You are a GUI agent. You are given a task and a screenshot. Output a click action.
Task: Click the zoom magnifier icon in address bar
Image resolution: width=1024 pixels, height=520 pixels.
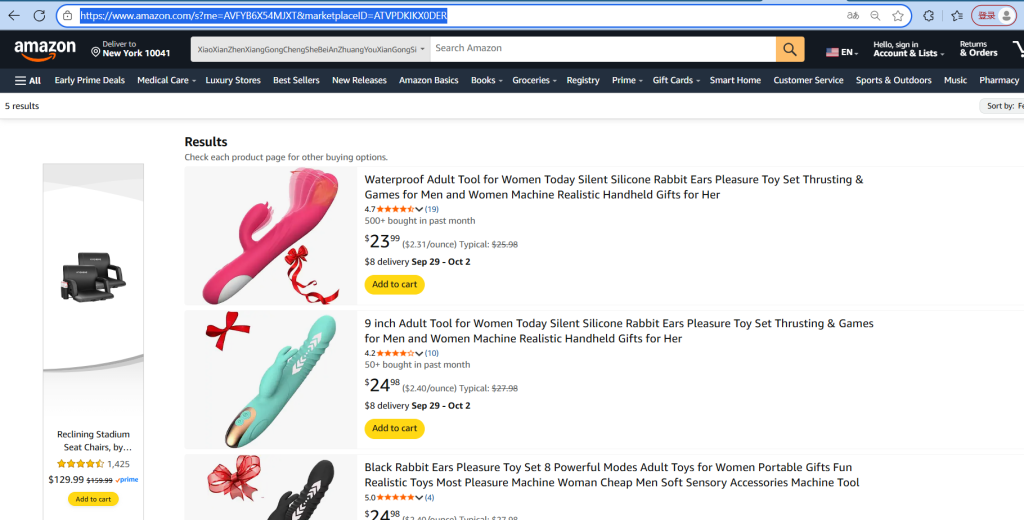point(875,16)
